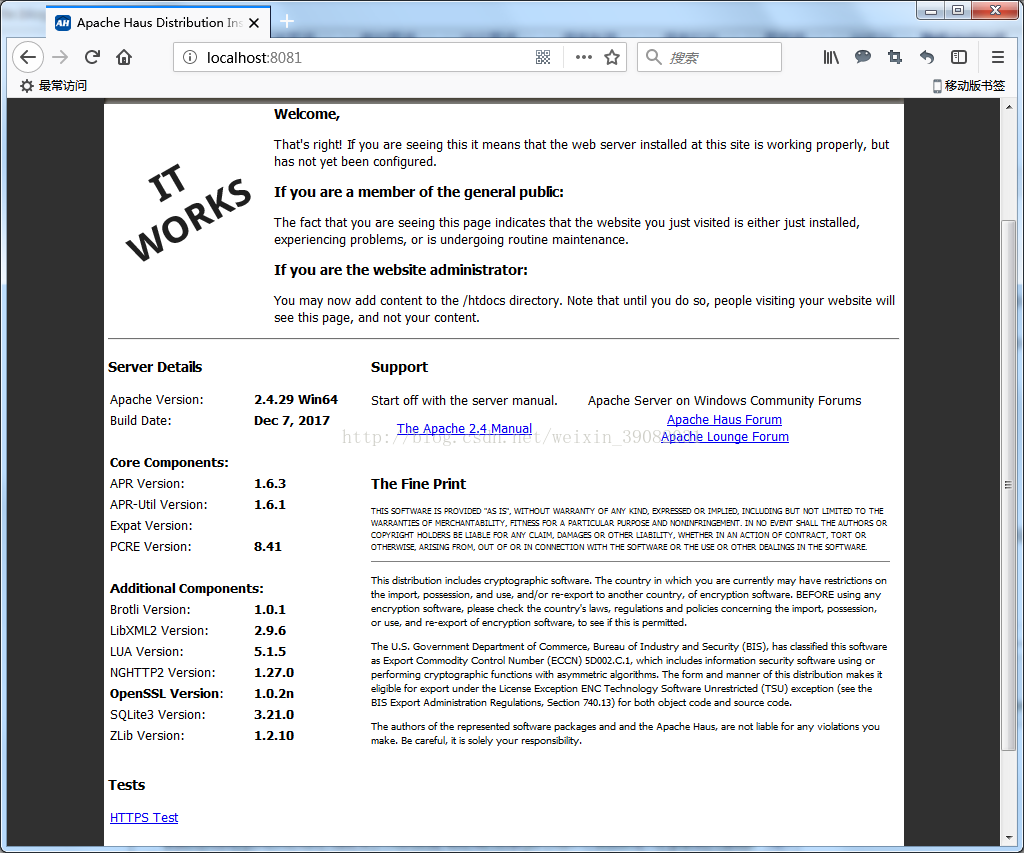Close the Apache Haus Distribution tab
This screenshot has width=1024, height=853.
click(x=254, y=23)
